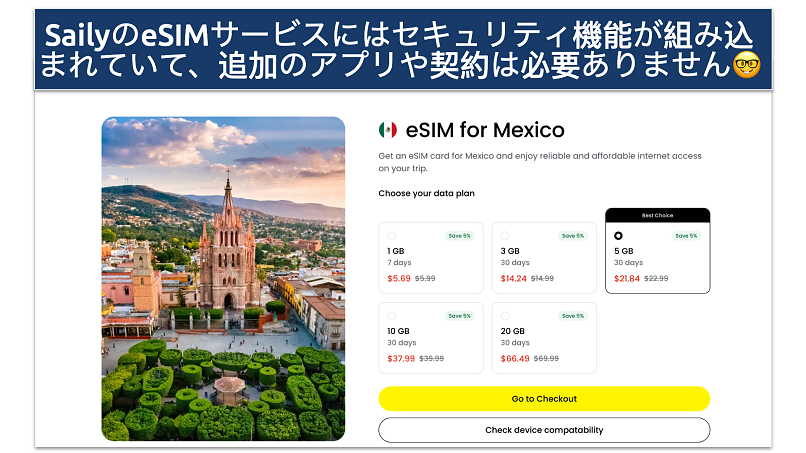Click Check device compatibility button
806x453 pixels.
[544, 430]
